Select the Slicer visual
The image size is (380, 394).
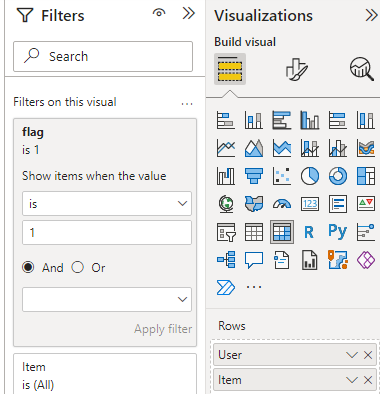point(226,232)
